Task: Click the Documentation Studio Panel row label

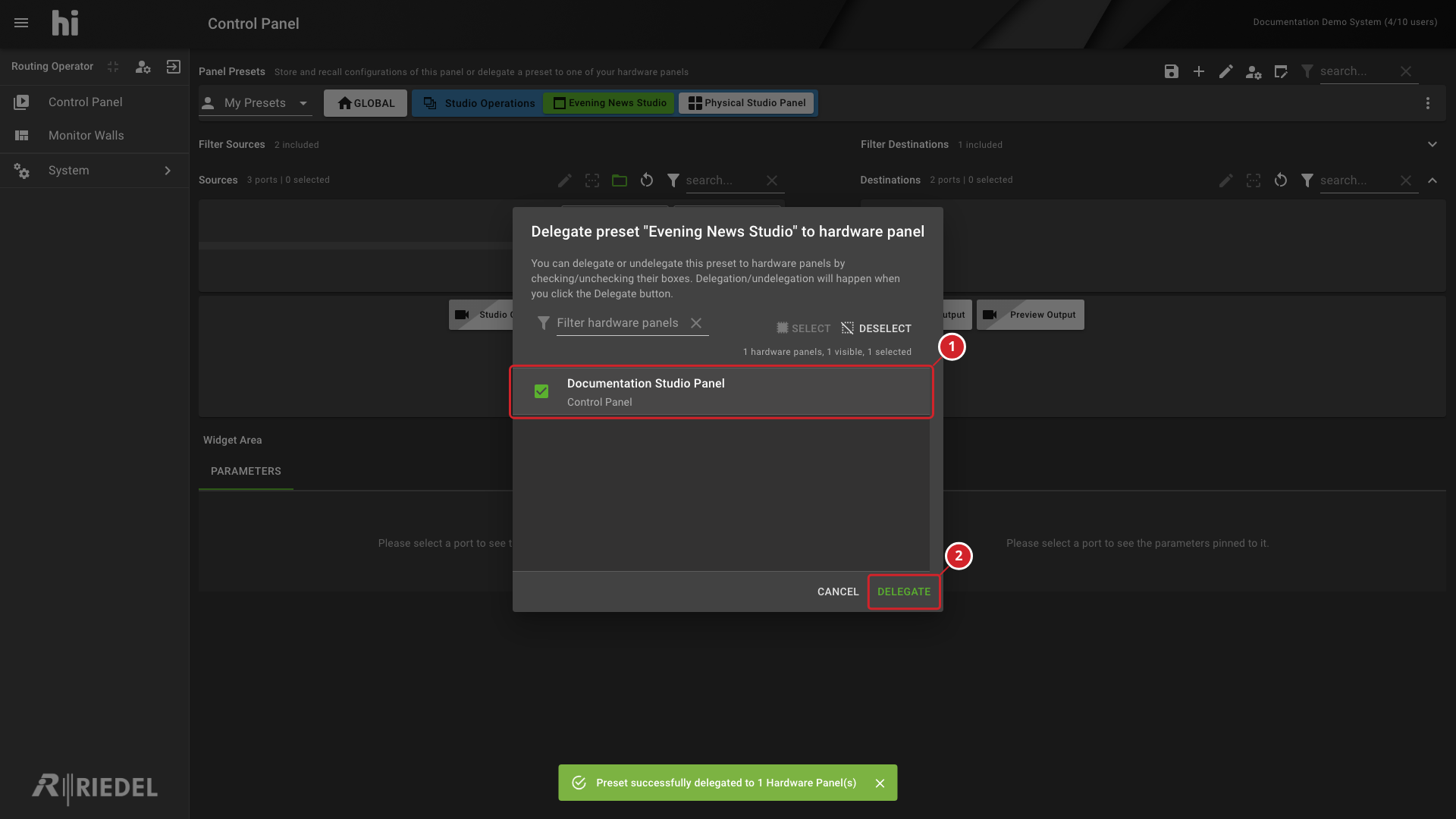Action: 646,384
